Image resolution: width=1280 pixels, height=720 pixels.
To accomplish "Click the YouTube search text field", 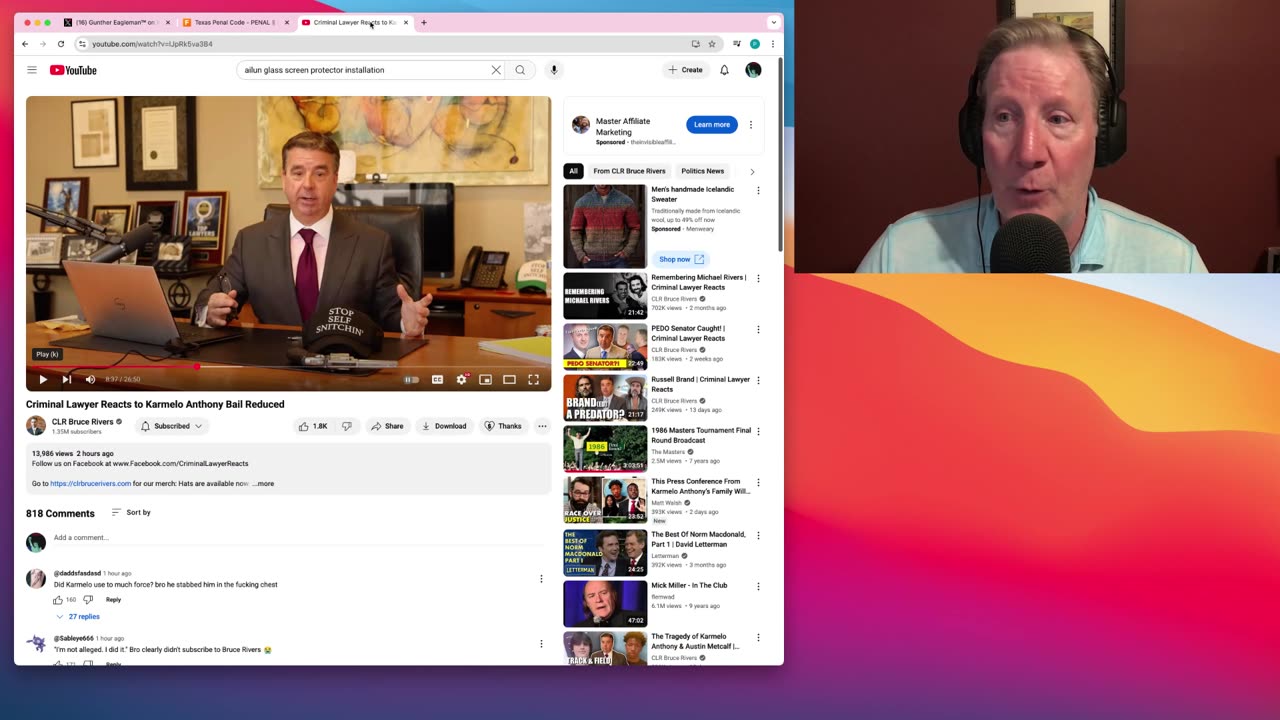I will pyautogui.click(x=365, y=70).
